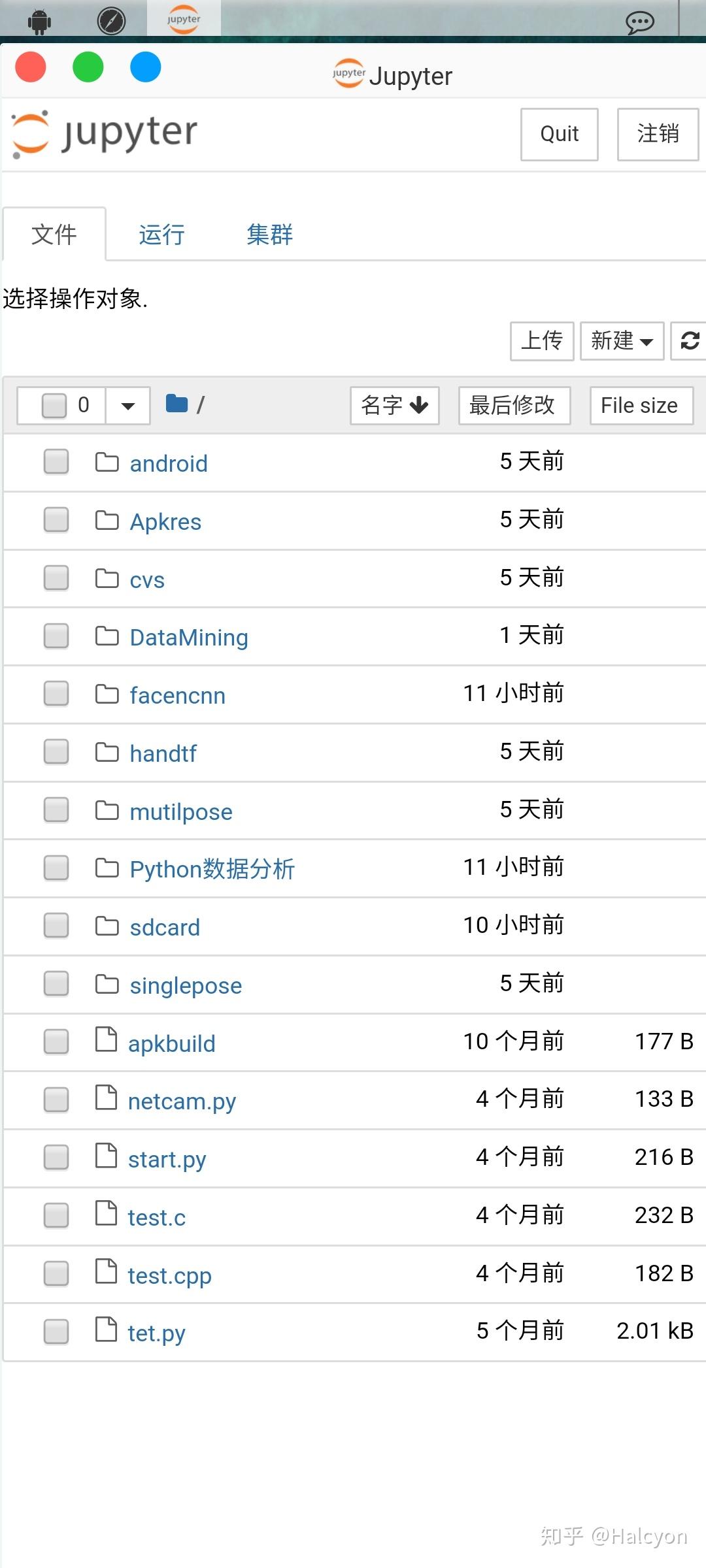
Task: Refresh the notebook file list
Action: (689, 340)
